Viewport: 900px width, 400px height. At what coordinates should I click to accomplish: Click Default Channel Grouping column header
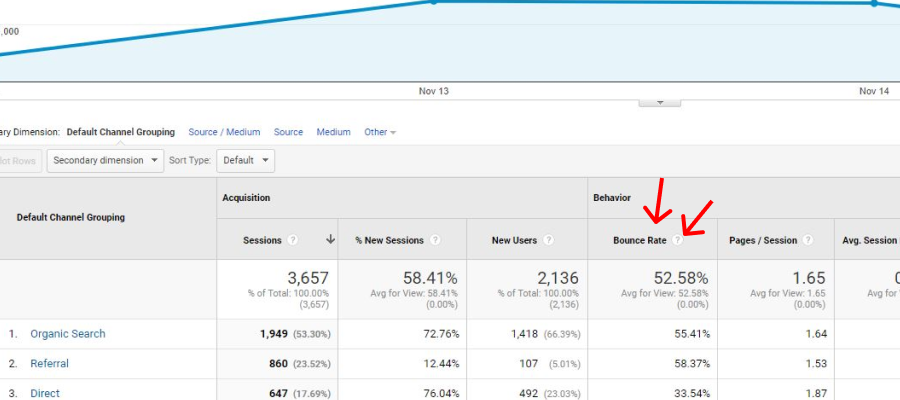71,218
